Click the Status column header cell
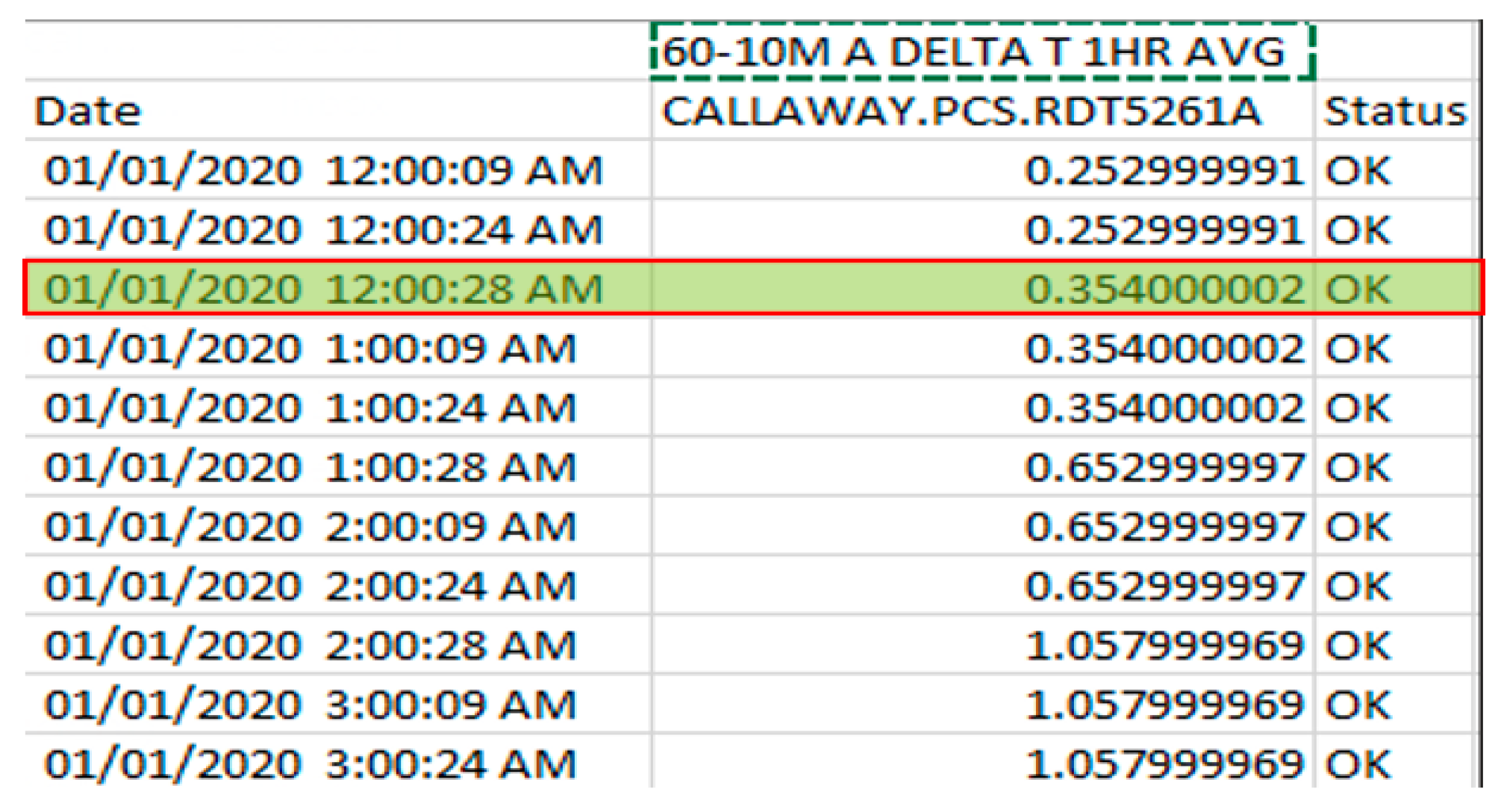Viewport: 1501px width, 812px height. coord(1394,112)
